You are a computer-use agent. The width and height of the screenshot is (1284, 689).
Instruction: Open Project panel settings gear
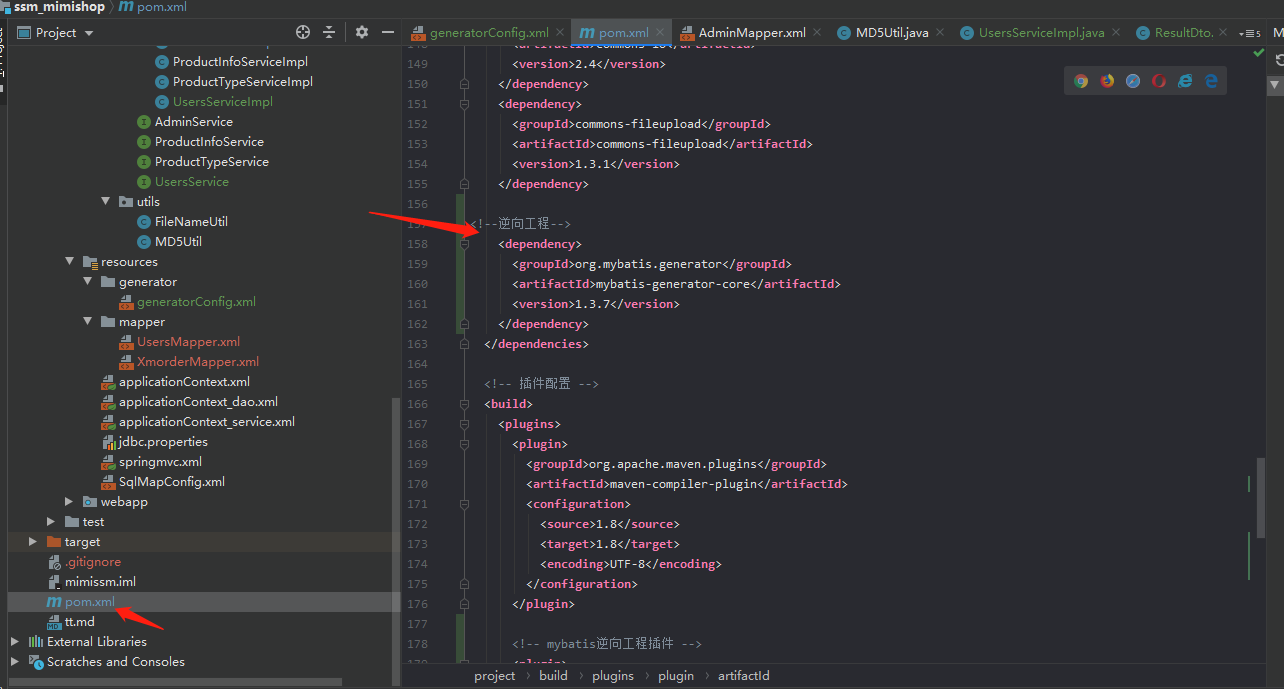[x=362, y=33]
